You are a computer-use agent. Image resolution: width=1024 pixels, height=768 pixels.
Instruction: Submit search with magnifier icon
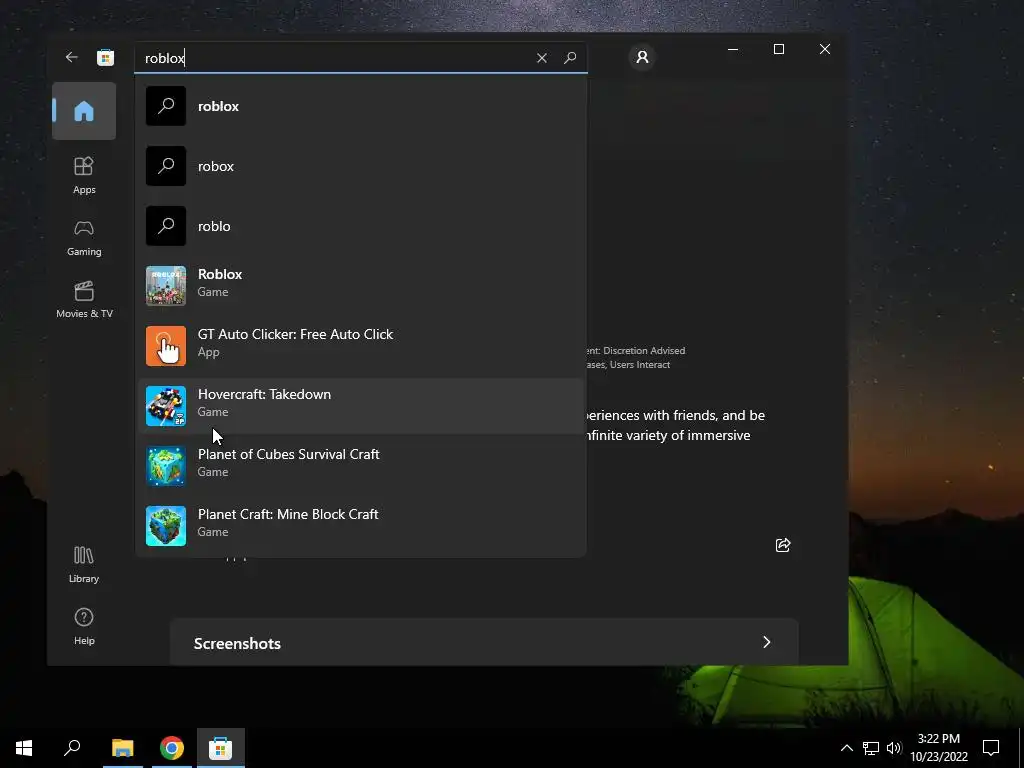pos(569,58)
